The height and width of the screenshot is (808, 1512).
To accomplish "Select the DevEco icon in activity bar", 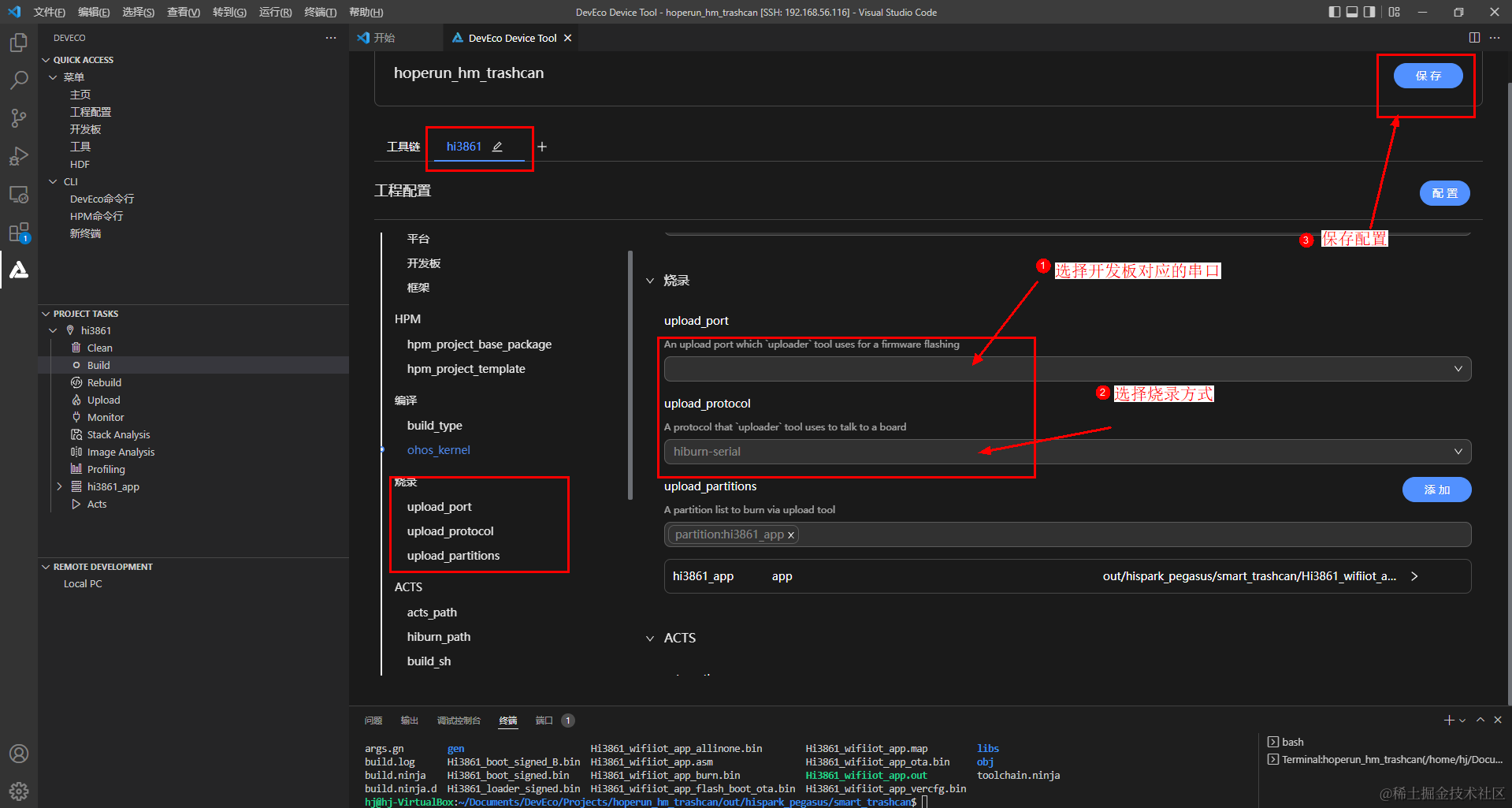I will click(19, 270).
